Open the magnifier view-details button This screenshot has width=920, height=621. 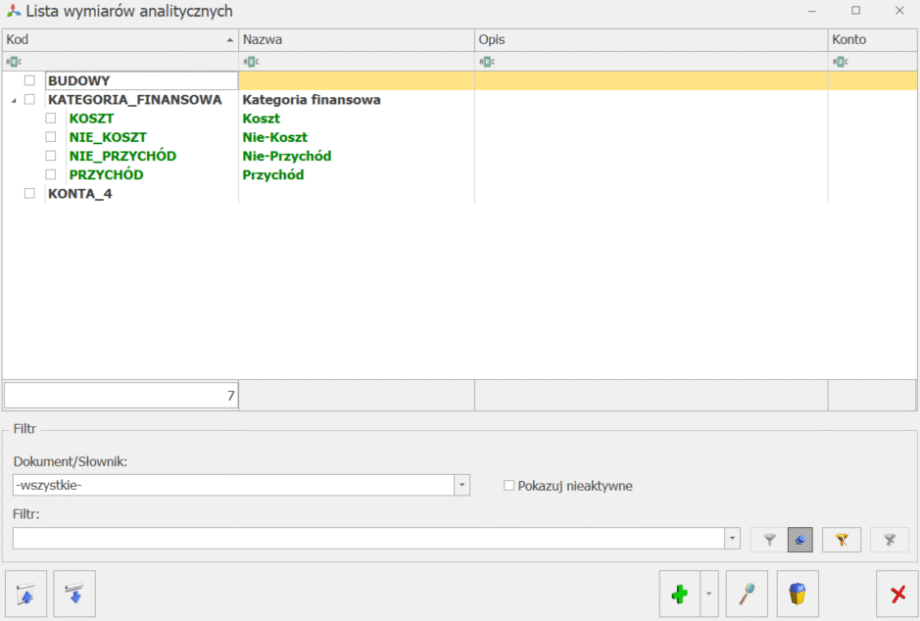click(746, 594)
